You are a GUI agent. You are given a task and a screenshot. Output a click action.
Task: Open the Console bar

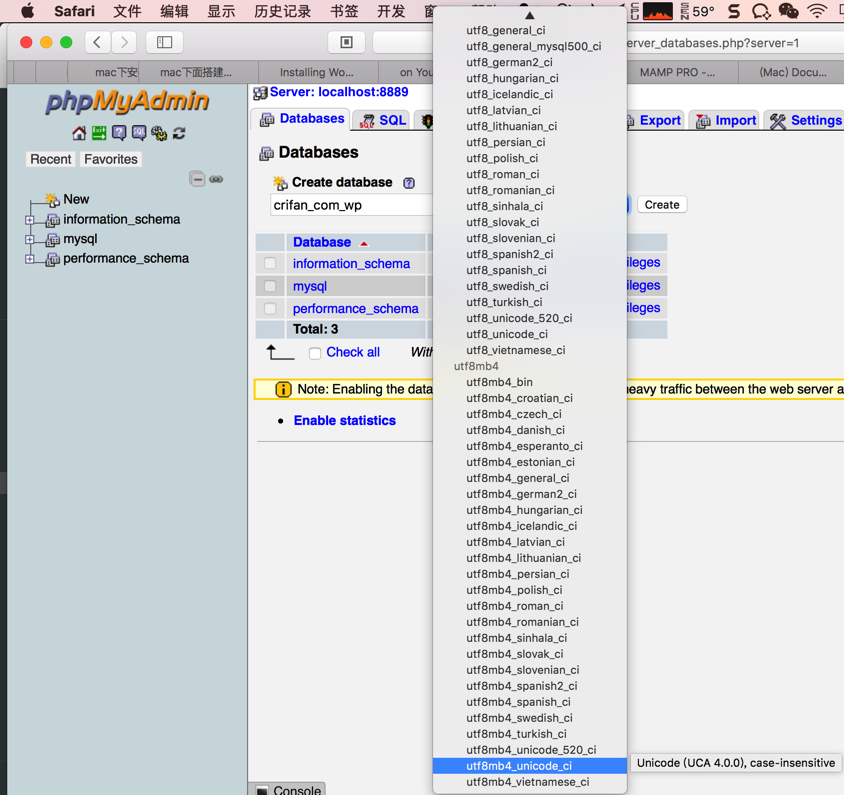(287, 789)
